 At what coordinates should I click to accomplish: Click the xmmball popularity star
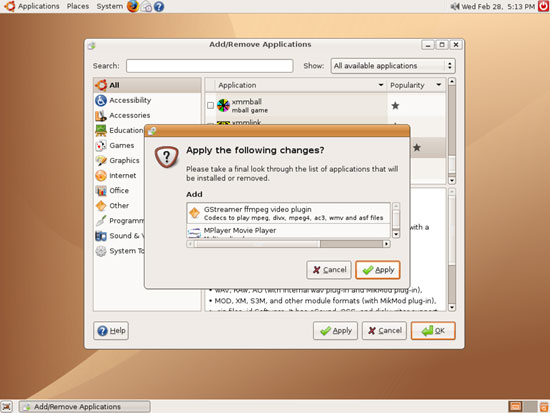[x=395, y=105]
